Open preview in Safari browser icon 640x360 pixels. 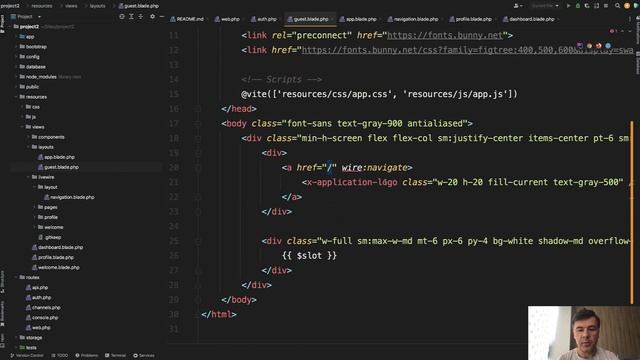point(608,46)
